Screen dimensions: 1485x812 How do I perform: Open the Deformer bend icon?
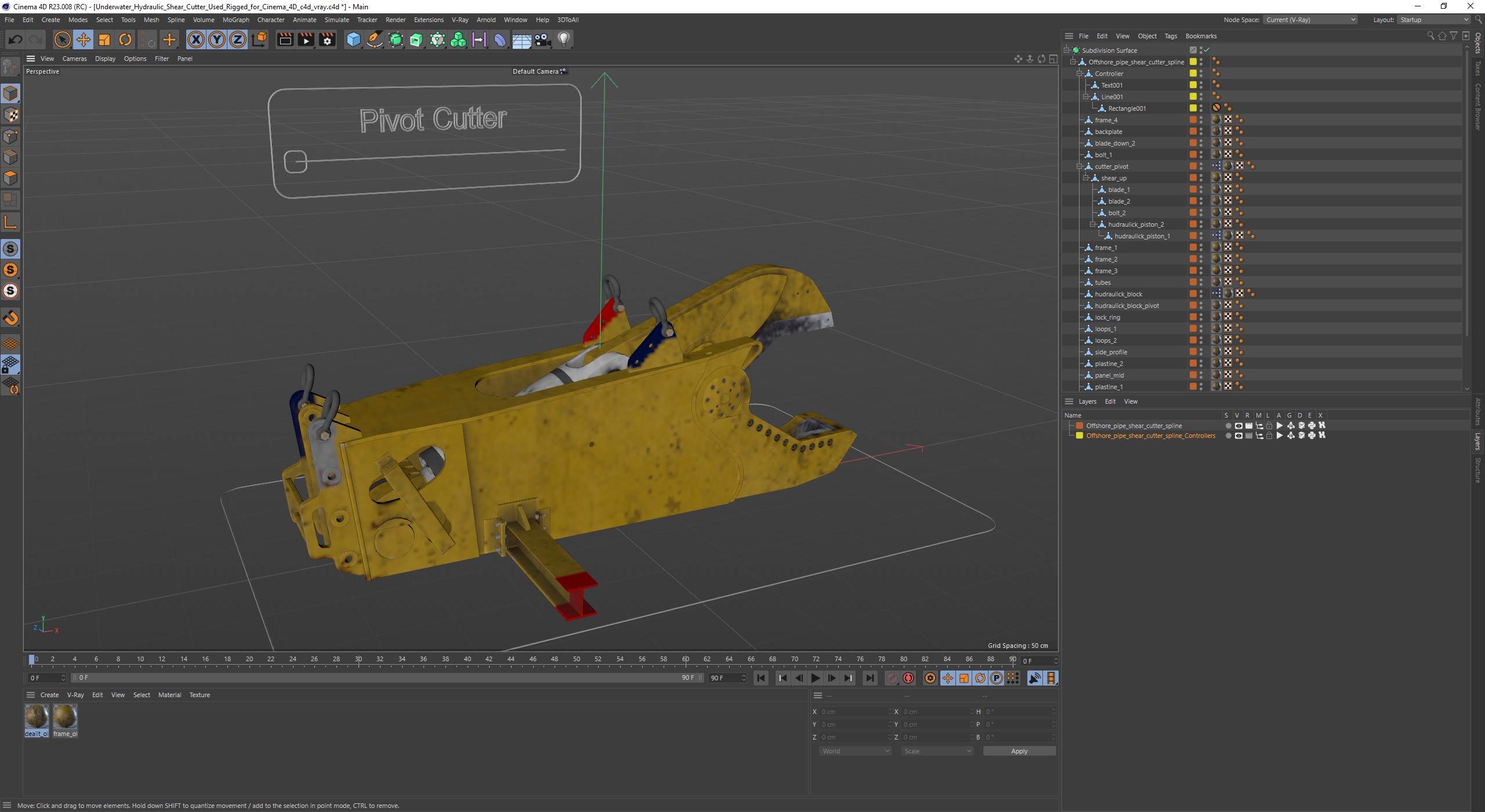pyautogui.click(x=500, y=39)
